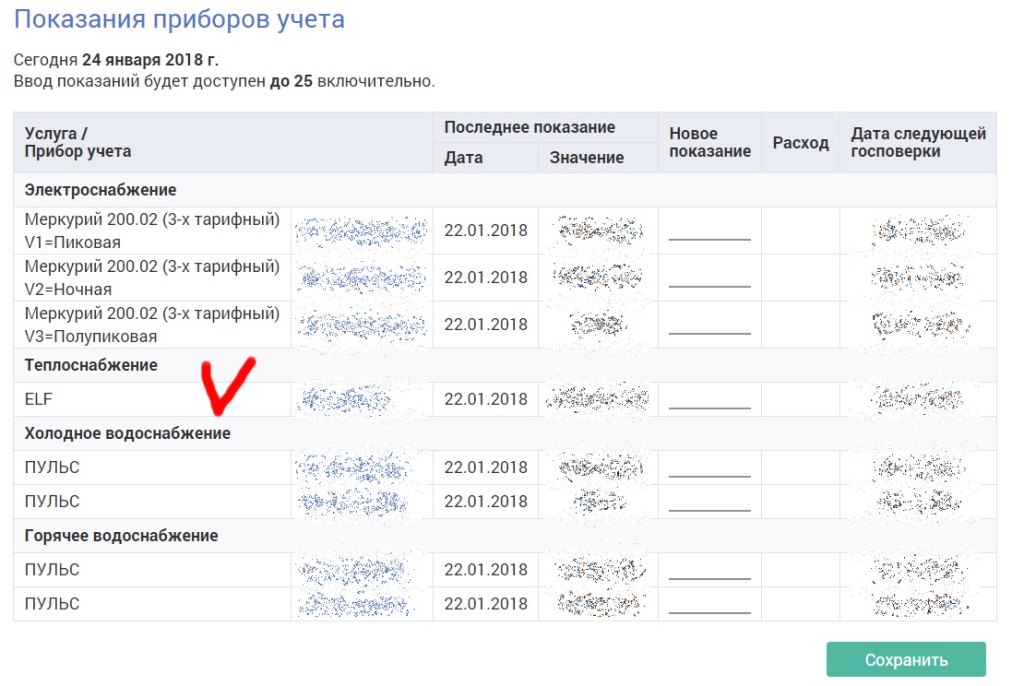Image resolution: width=1024 pixels, height=686 pixels.
Task: Click the Теплоснабжение section header
Action: 91,365
